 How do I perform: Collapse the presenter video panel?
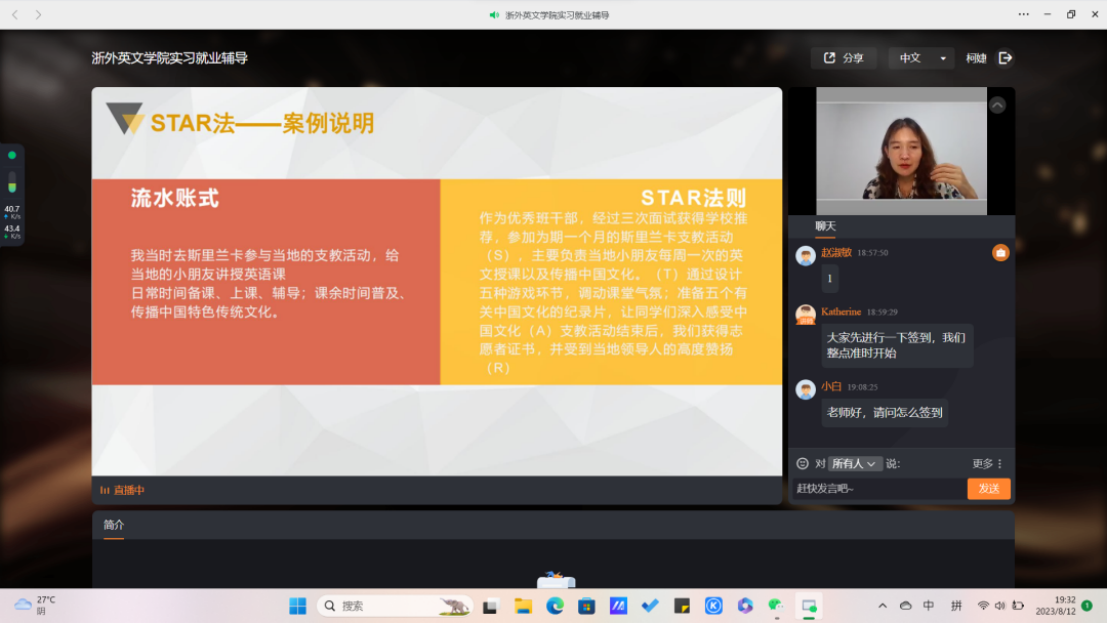point(997,105)
